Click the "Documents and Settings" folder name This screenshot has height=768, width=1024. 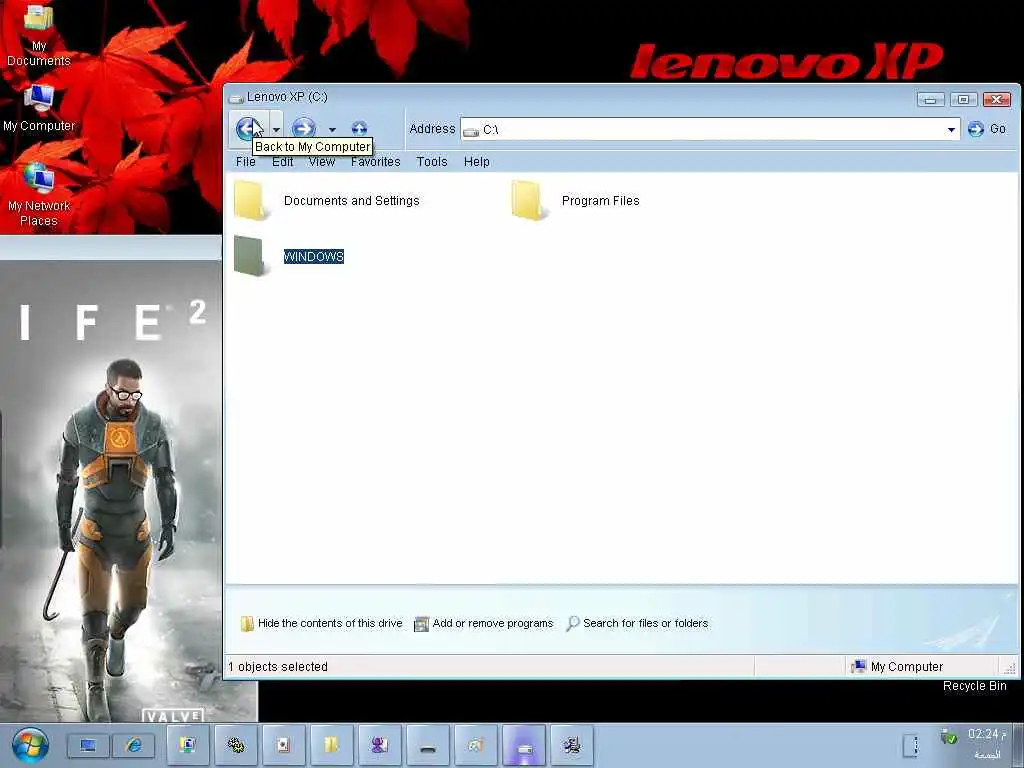(351, 200)
